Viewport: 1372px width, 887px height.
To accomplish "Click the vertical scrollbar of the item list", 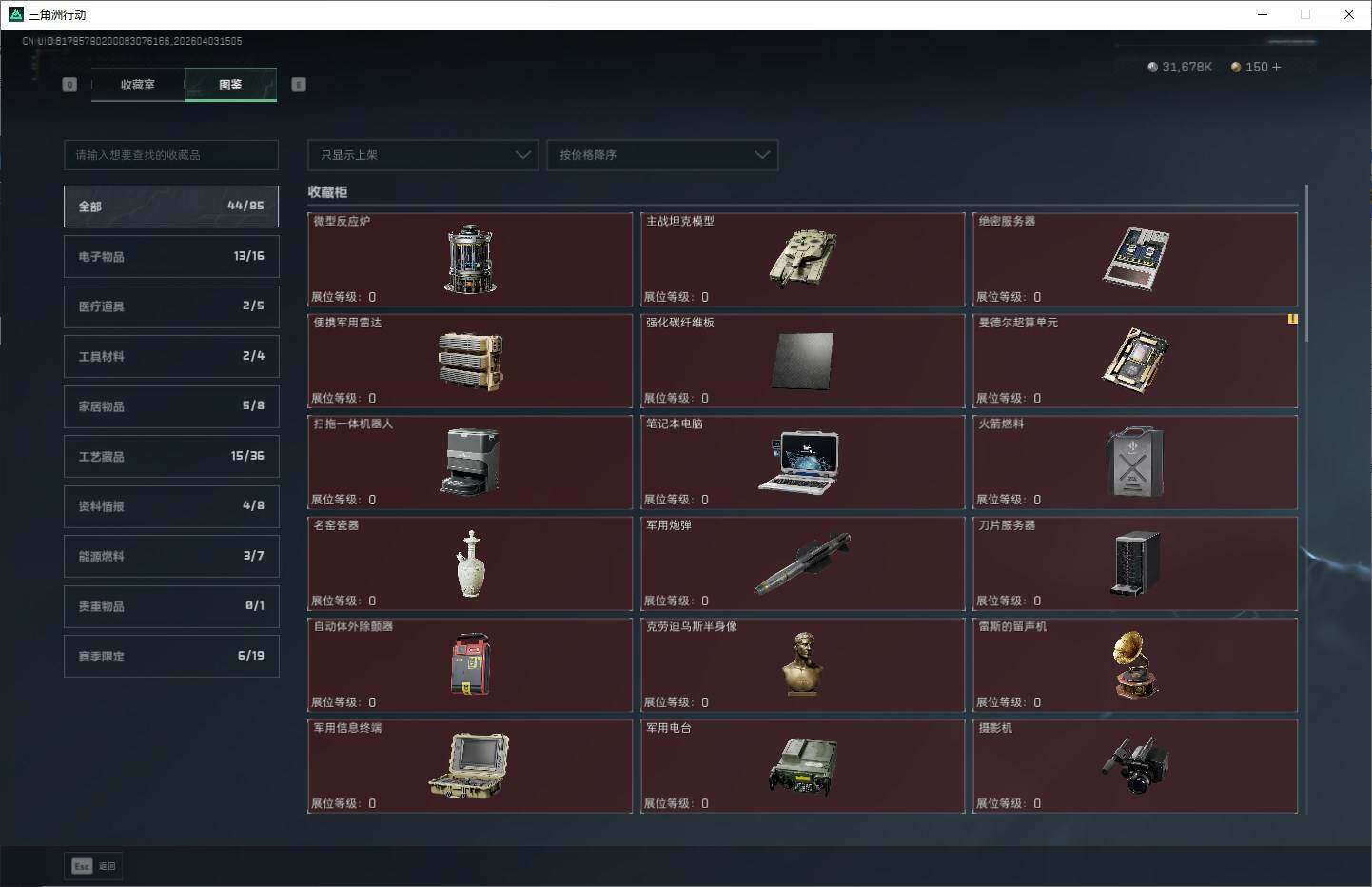I will click(x=1306, y=265).
